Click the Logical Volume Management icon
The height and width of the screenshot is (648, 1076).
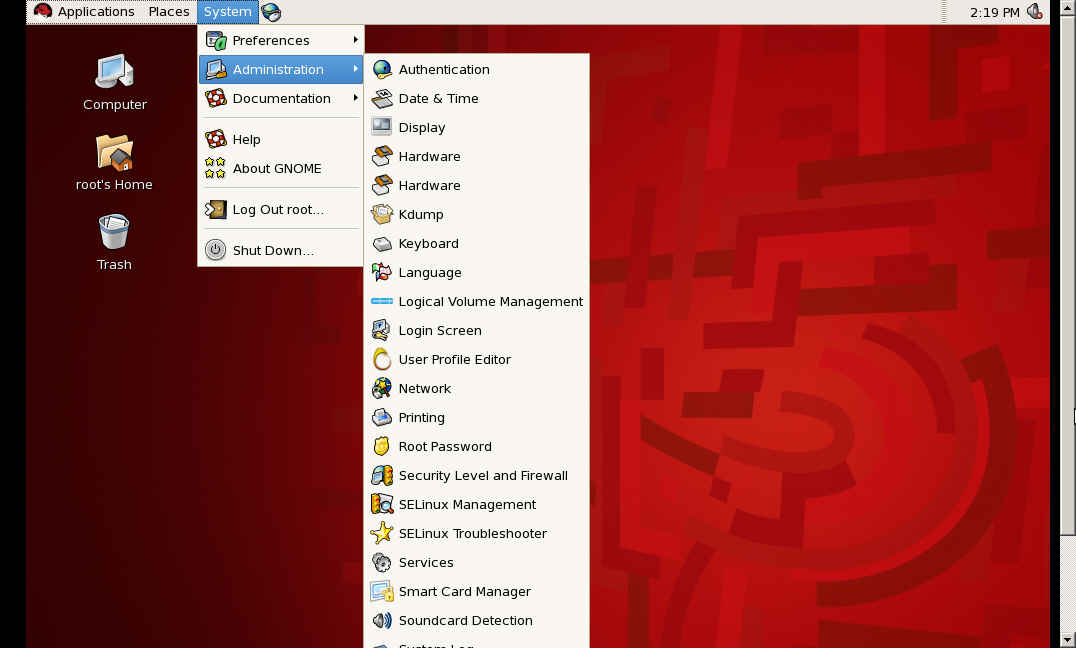pos(382,301)
